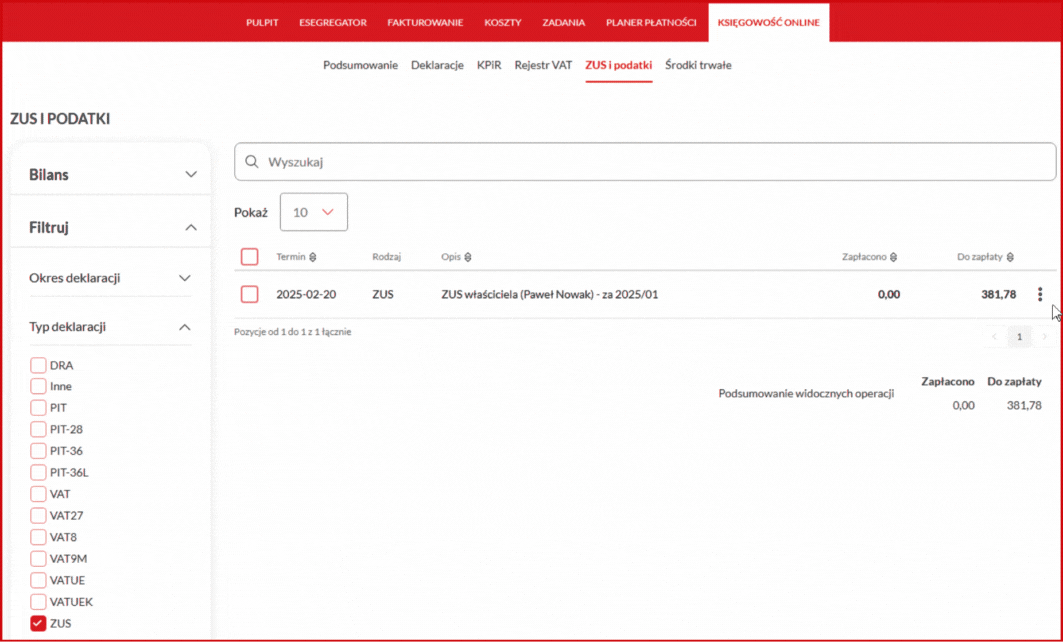Image resolution: width=1063 pixels, height=642 pixels.
Task: Enable the Inne declaration type filter
Action: (x=38, y=386)
